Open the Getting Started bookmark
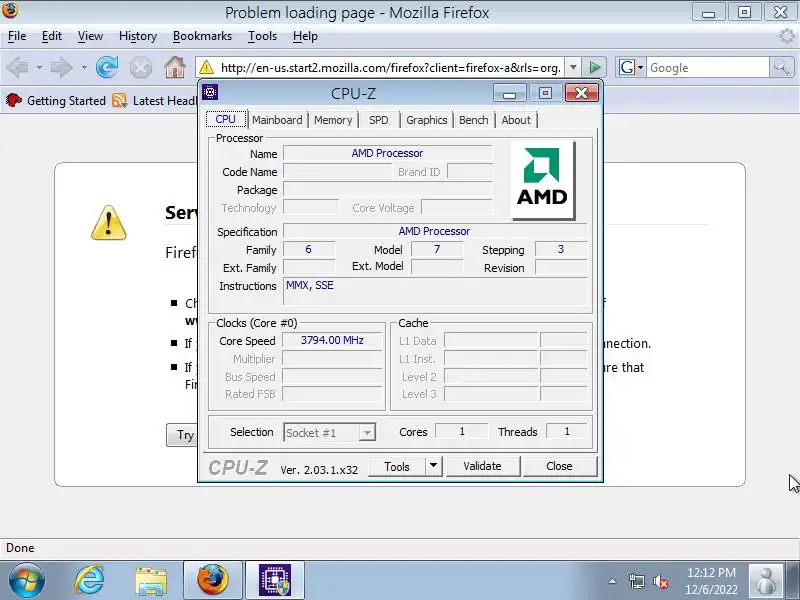 56,101
